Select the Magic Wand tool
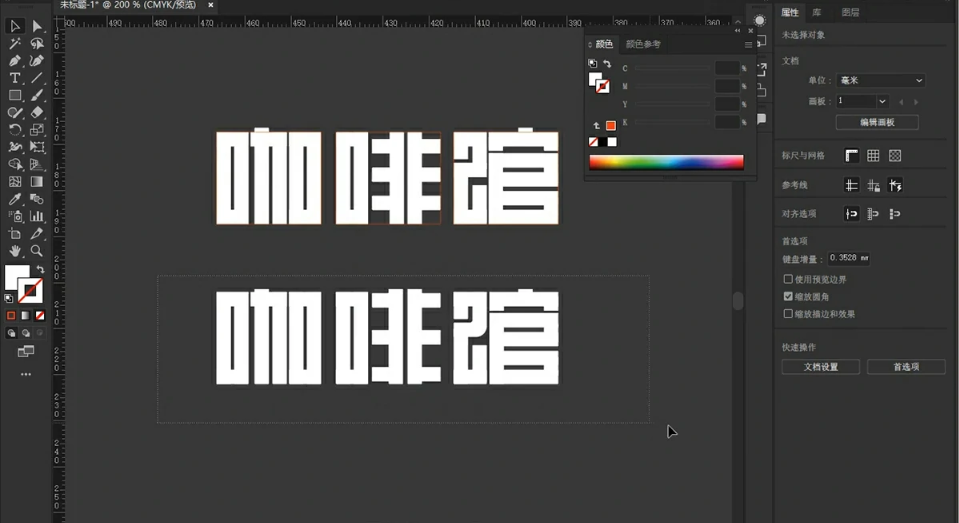959x523 pixels. click(15, 43)
